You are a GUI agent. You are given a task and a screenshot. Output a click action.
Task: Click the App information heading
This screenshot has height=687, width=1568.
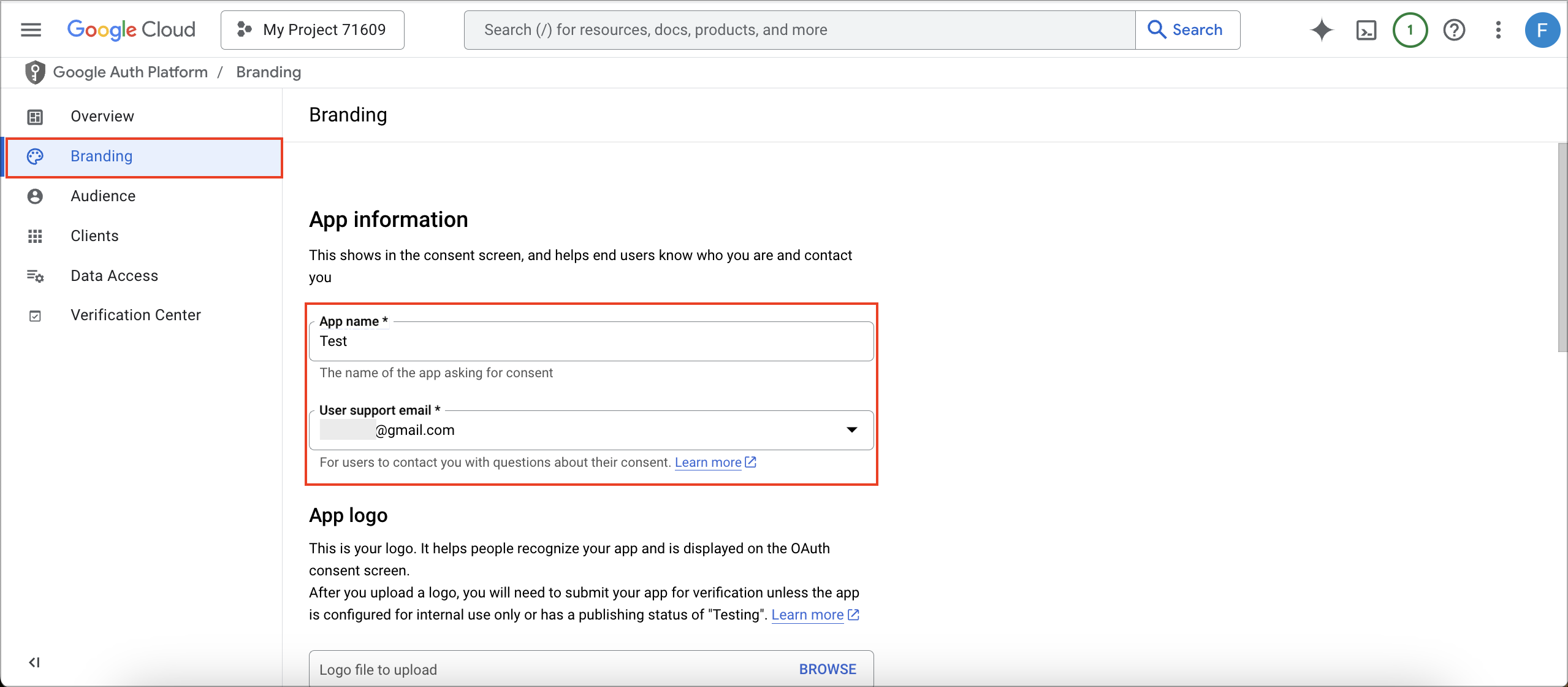coord(388,220)
